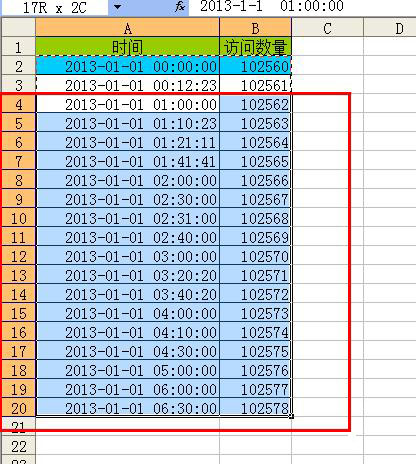The image size is (416, 464).
Task: Click cell with 2013-01-01 01:00:00
Action: [x=127, y=104]
